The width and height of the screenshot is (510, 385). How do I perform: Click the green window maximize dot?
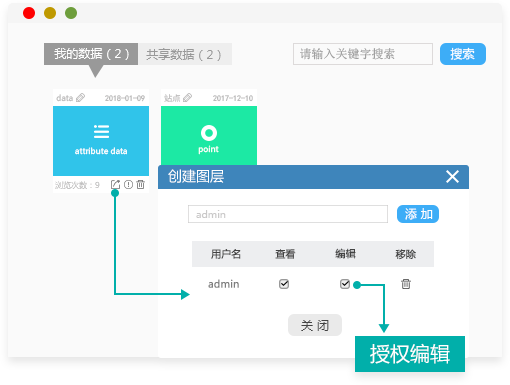click(x=71, y=13)
